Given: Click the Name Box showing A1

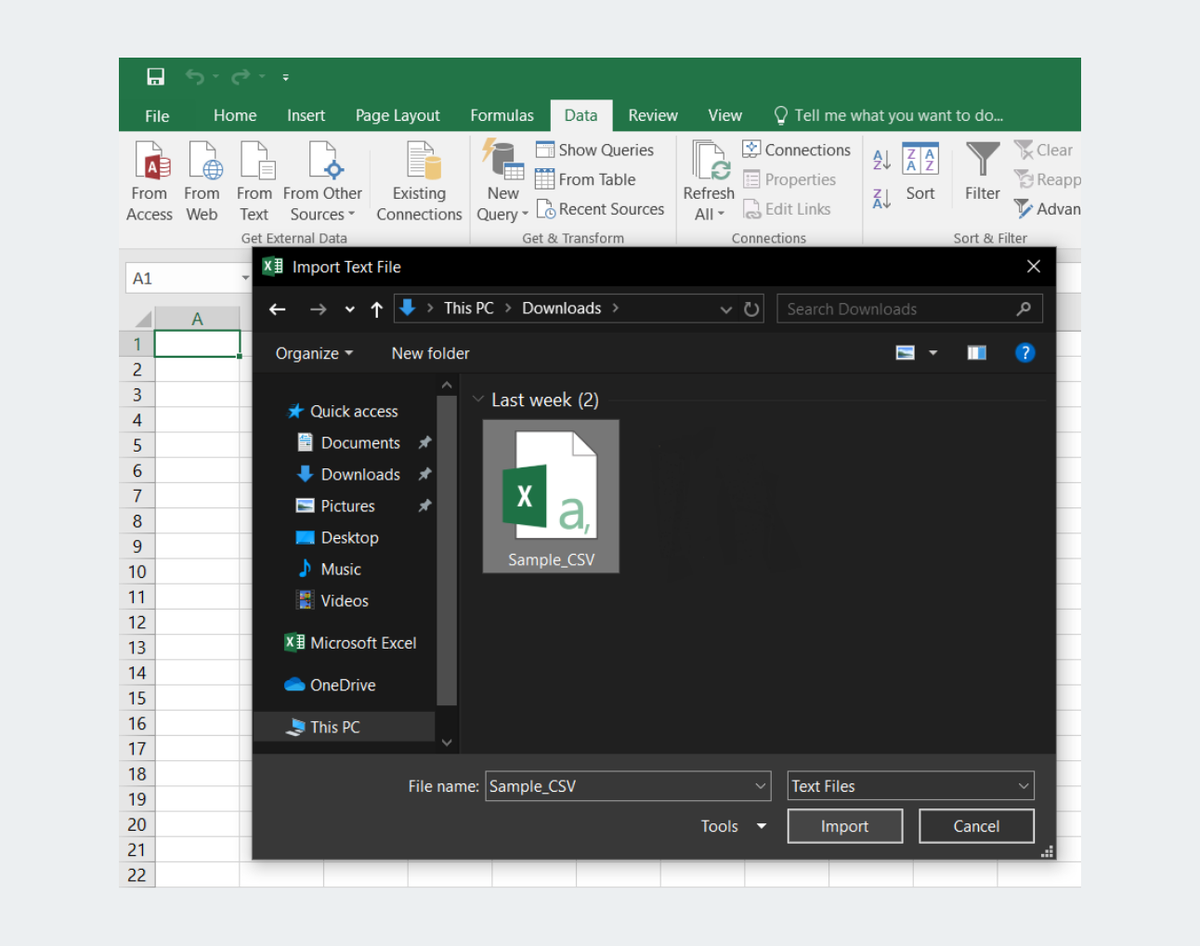Looking at the screenshot, I should (x=186, y=278).
